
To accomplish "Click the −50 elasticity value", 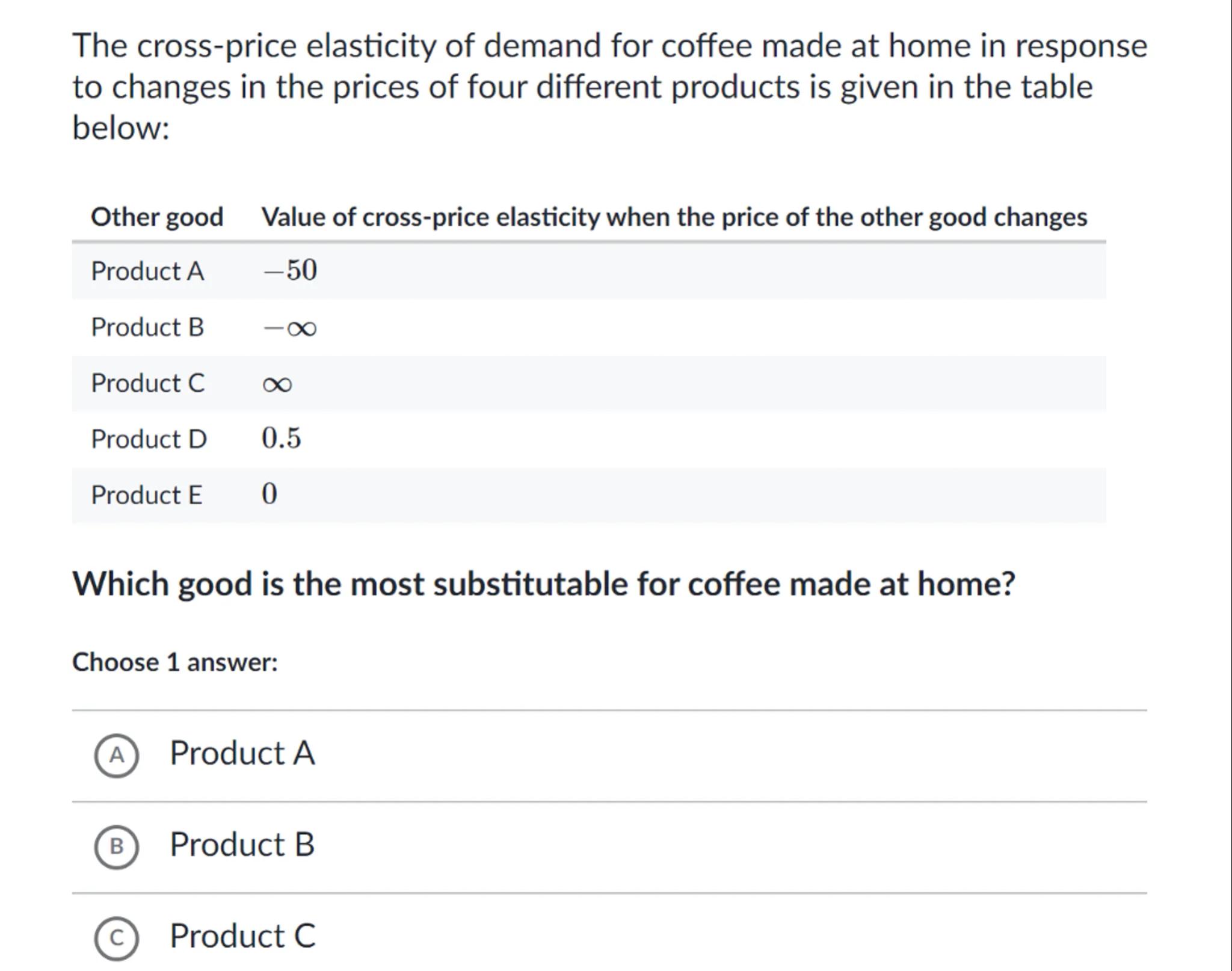I will pos(290,270).
